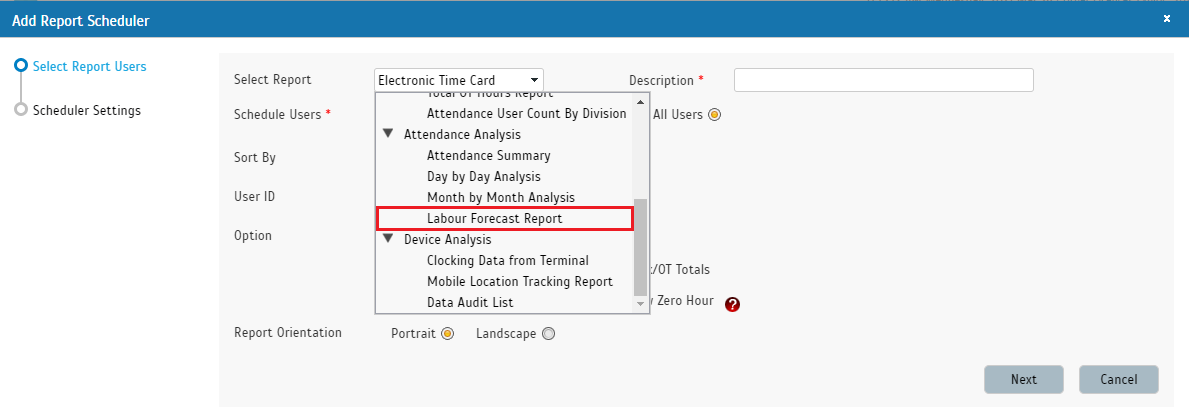The height and width of the screenshot is (407, 1189).
Task: Select the All Users radio button
Action: point(714,114)
